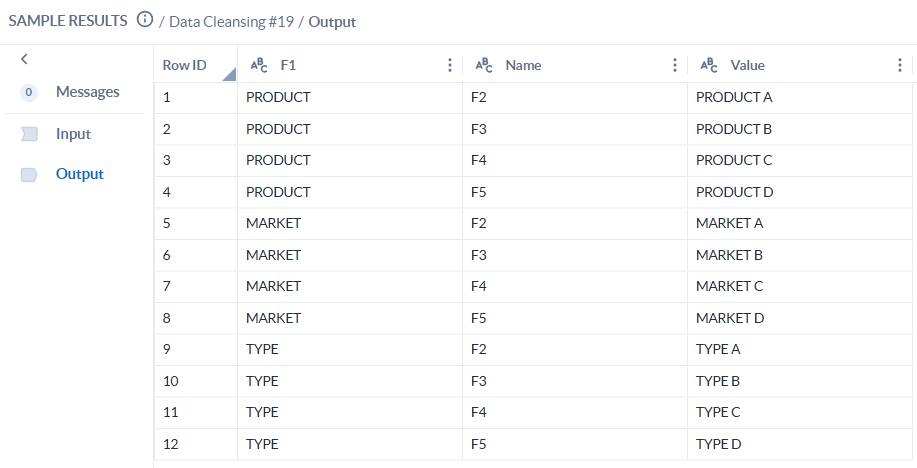This screenshot has width=917, height=468.
Task: Switch to the Input tab
Action: click(73, 134)
